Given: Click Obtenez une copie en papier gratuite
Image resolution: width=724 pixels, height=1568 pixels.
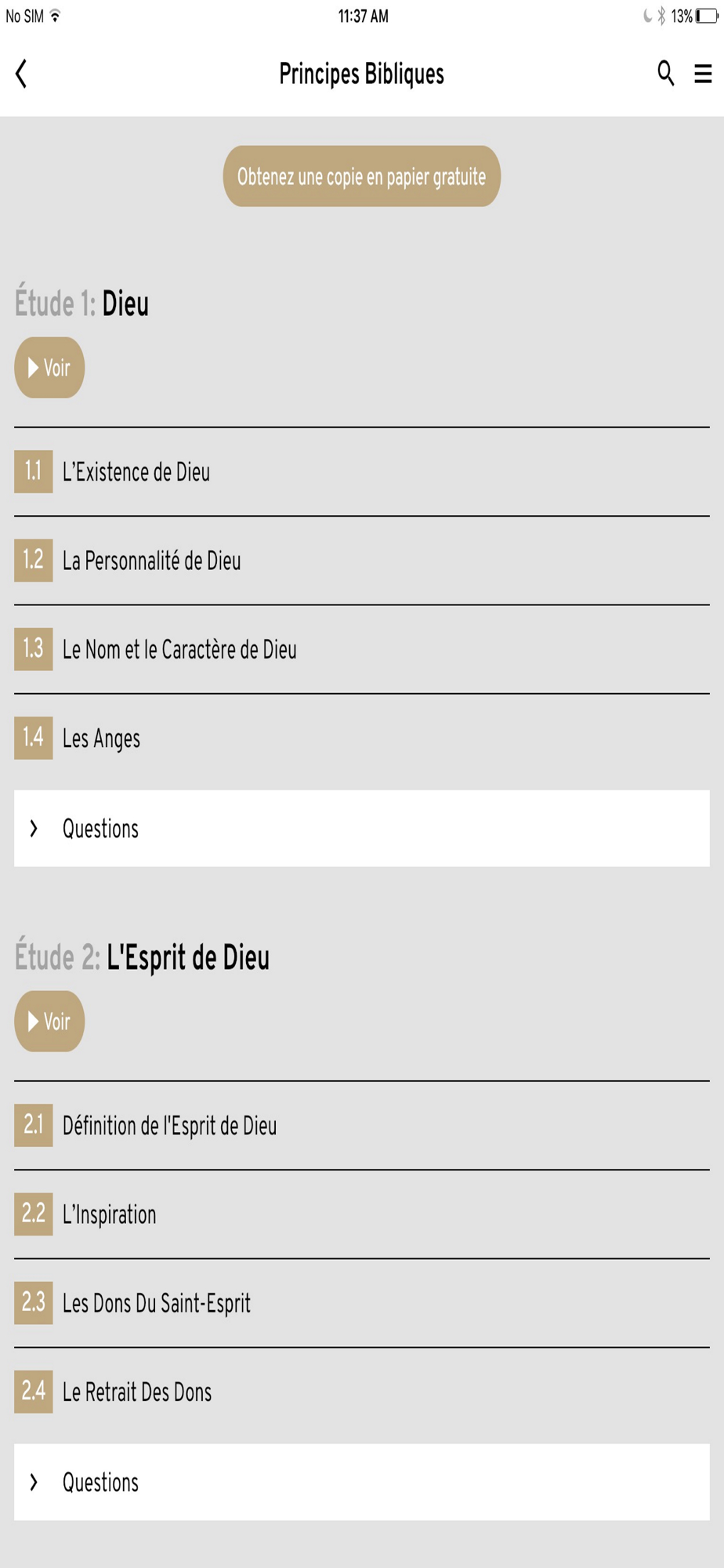Looking at the screenshot, I should 362,176.
